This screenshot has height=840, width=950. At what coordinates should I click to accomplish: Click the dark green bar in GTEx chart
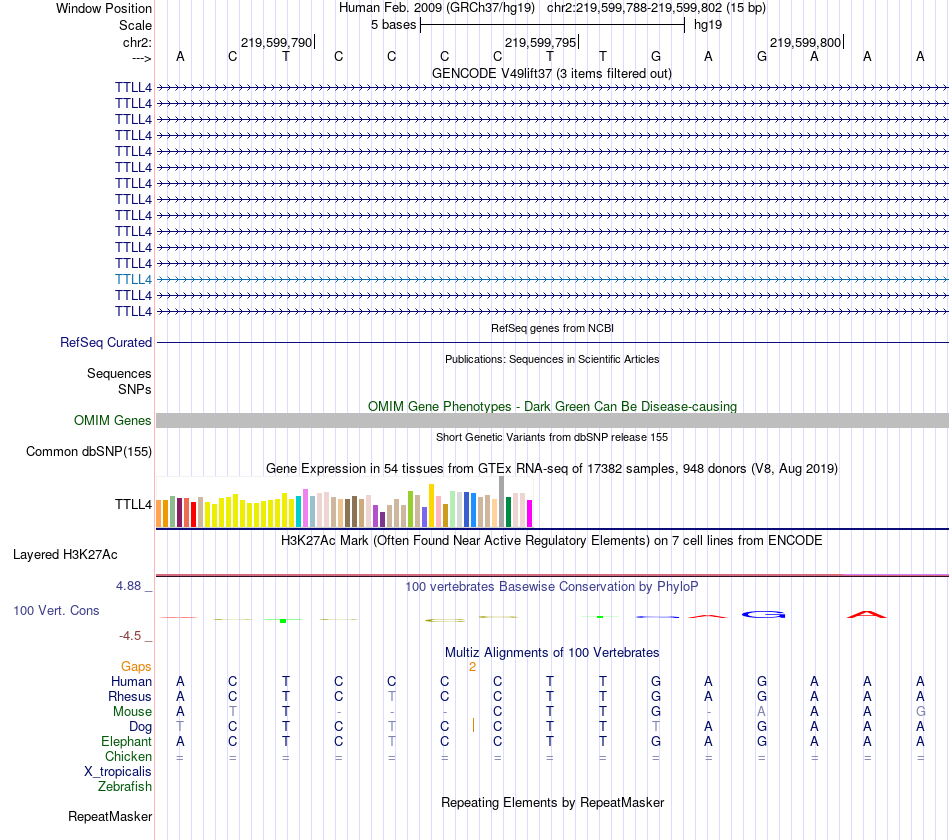[x=509, y=512]
